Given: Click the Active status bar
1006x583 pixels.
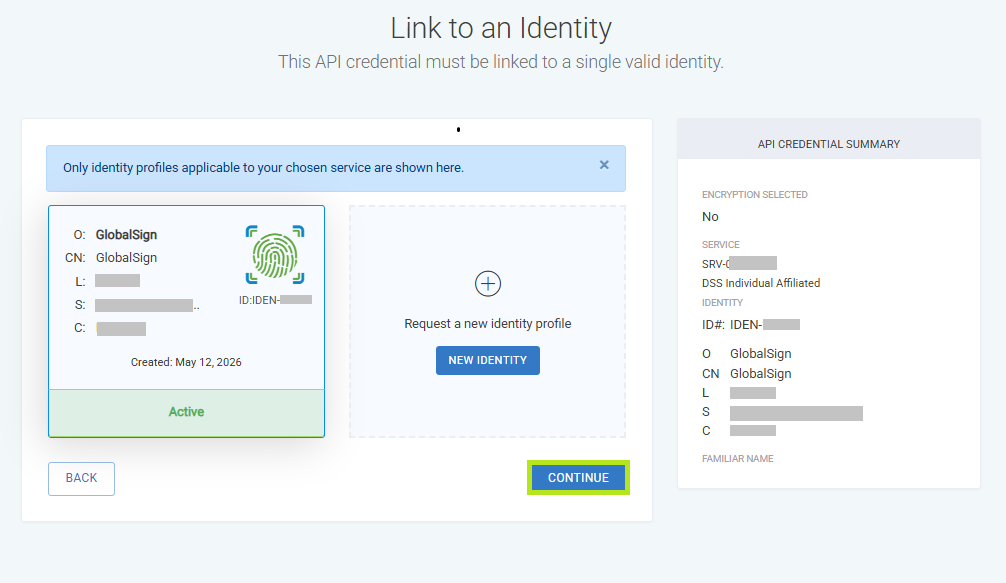Looking at the screenshot, I should coord(187,412).
